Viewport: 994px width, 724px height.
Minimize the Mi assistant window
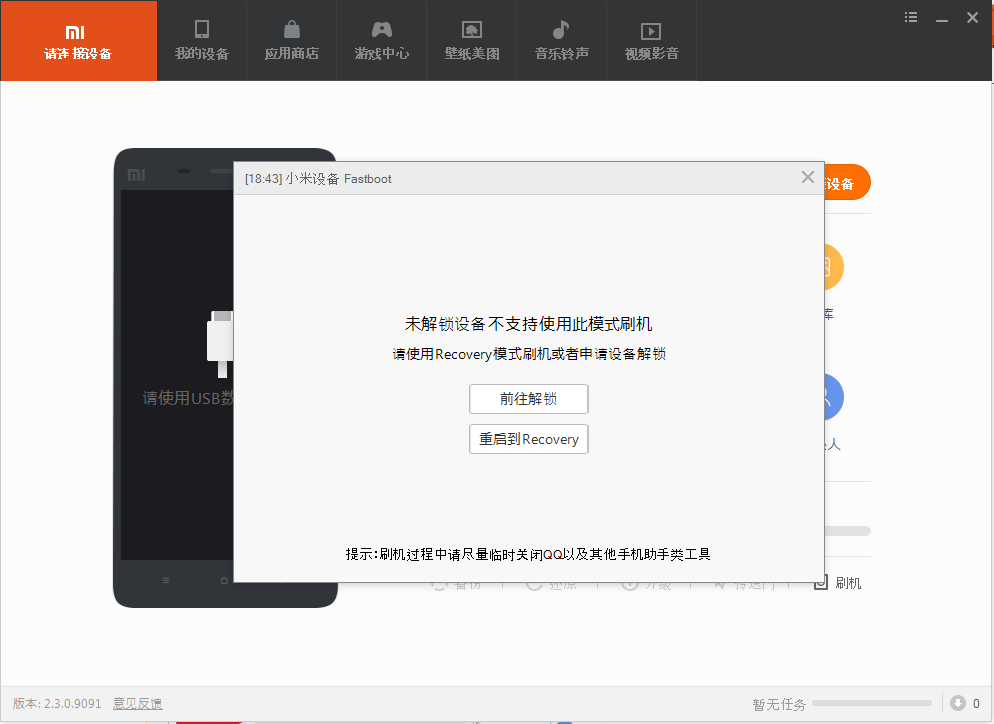pyautogui.click(x=942, y=17)
